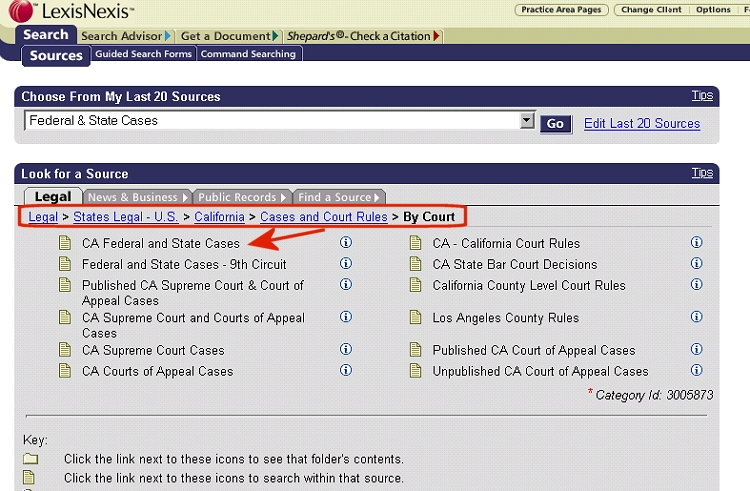The width and height of the screenshot is (750, 491).
Task: Open info icon for Los Angeles County Rules
Action: point(696,317)
